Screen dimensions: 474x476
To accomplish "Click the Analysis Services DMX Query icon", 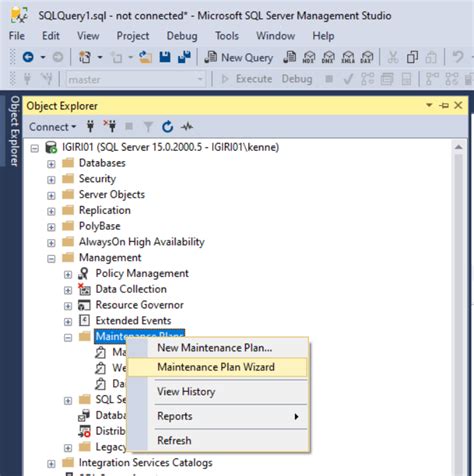I will [x=328, y=57].
